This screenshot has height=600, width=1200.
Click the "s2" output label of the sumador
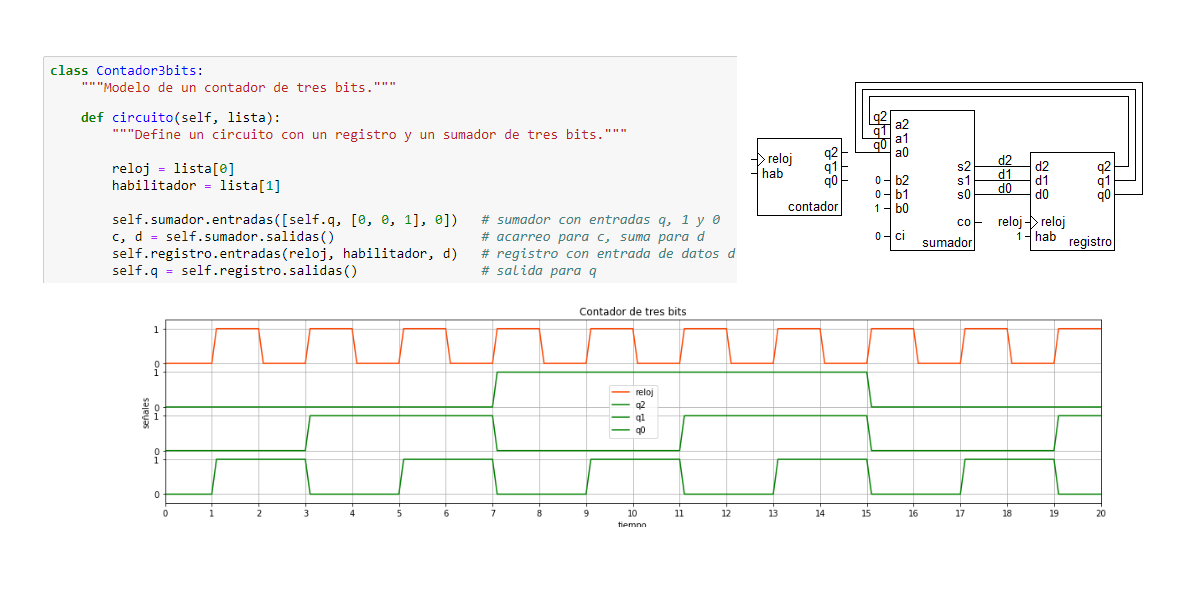(x=964, y=166)
